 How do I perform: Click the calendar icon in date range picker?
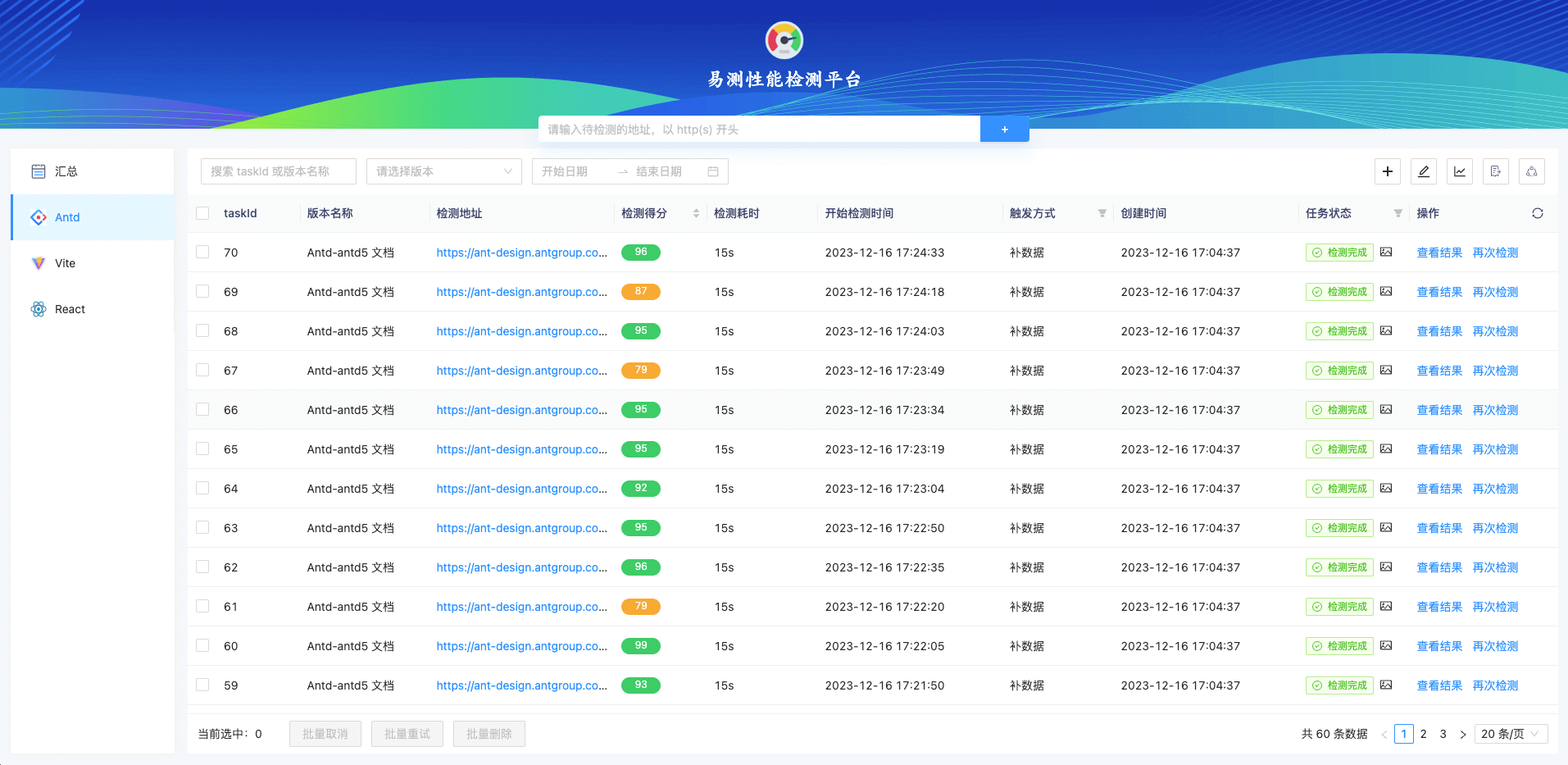click(x=713, y=171)
